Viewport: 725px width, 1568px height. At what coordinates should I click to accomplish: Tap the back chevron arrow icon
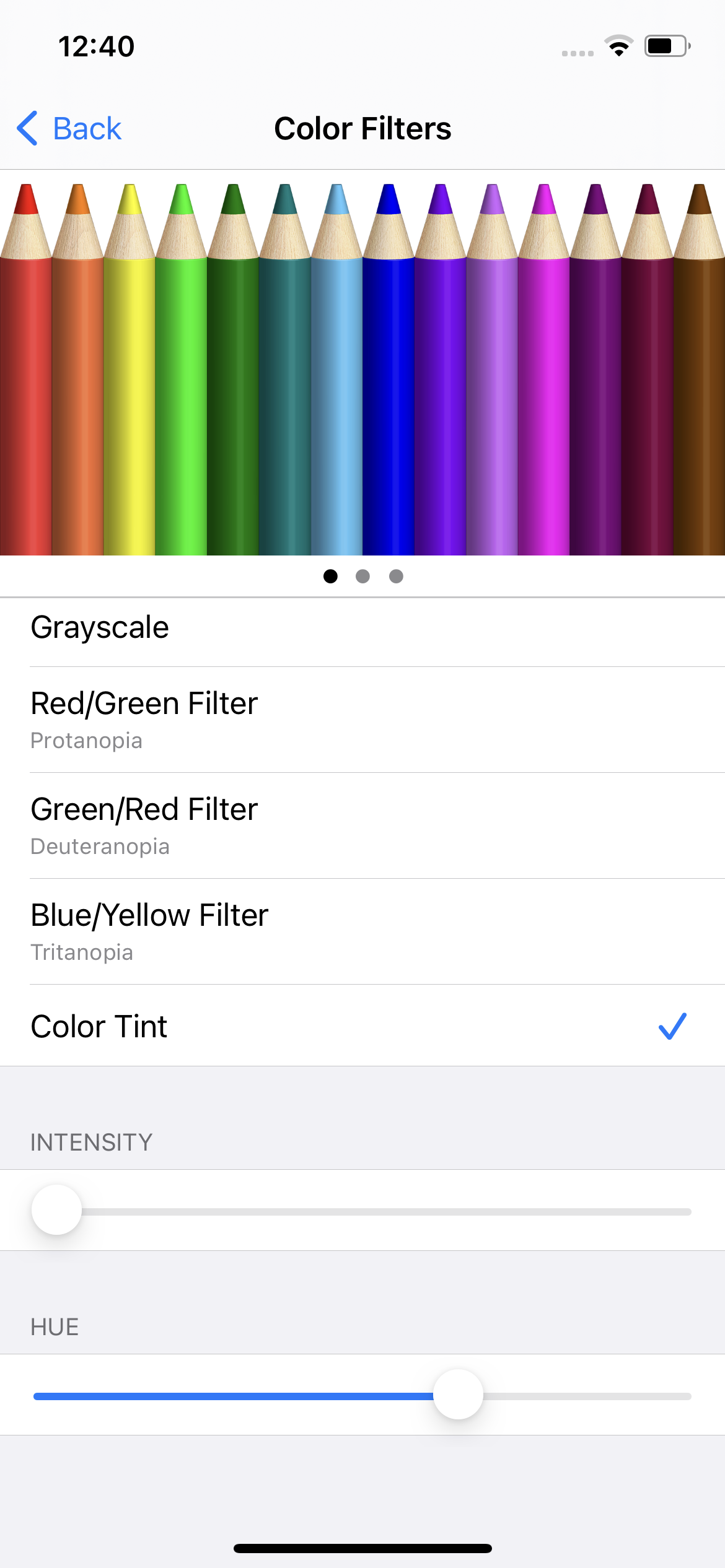click(x=27, y=129)
